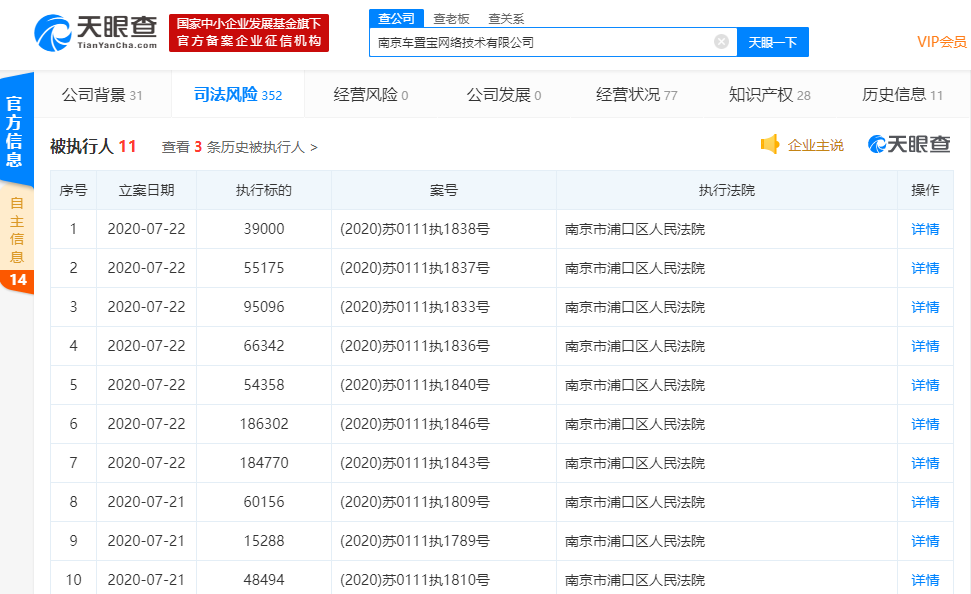Screen dimensions: 971x594
Task: Click execution amount 39000
Action: point(264,229)
